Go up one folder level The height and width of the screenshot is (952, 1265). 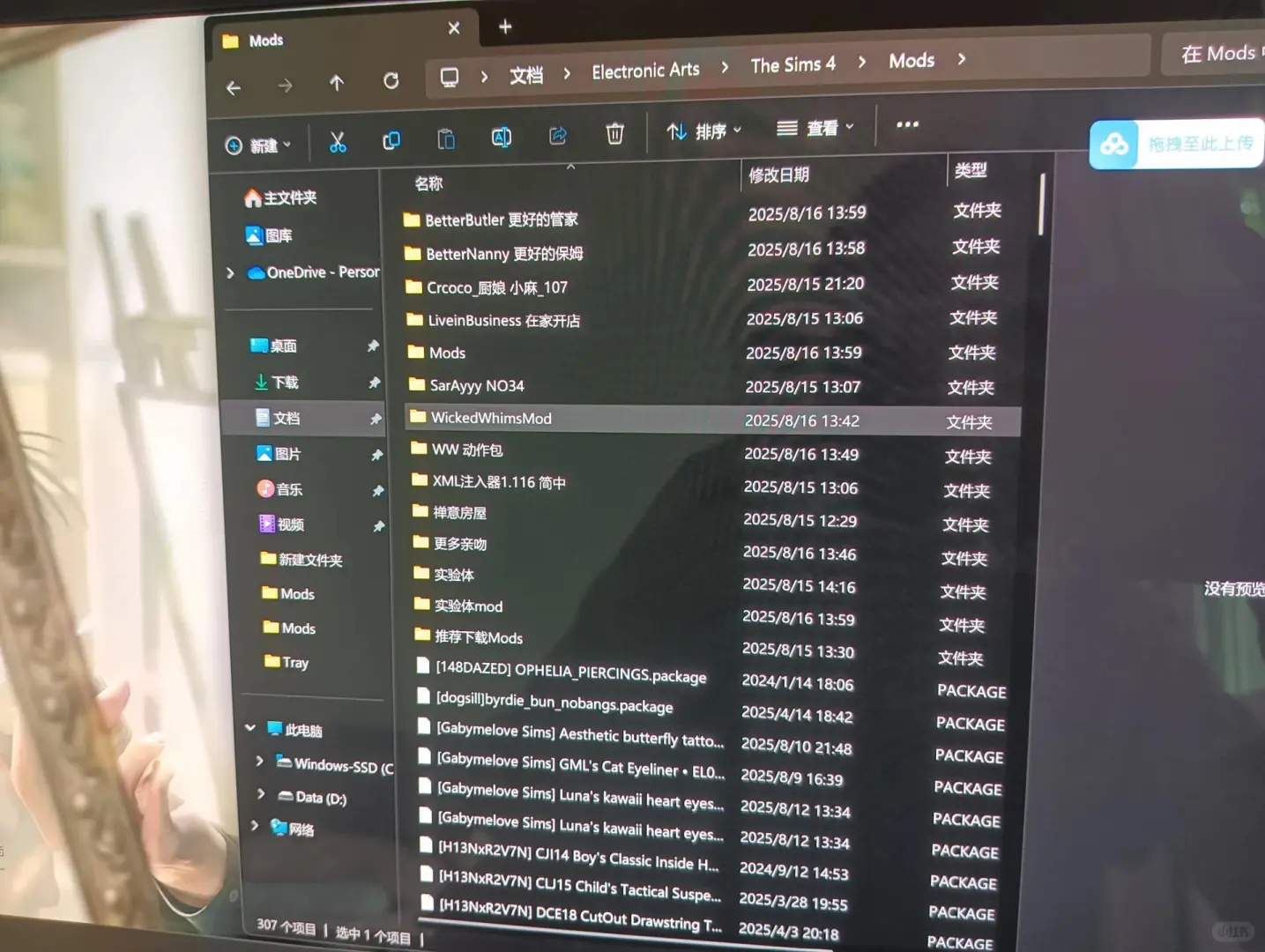click(x=337, y=83)
